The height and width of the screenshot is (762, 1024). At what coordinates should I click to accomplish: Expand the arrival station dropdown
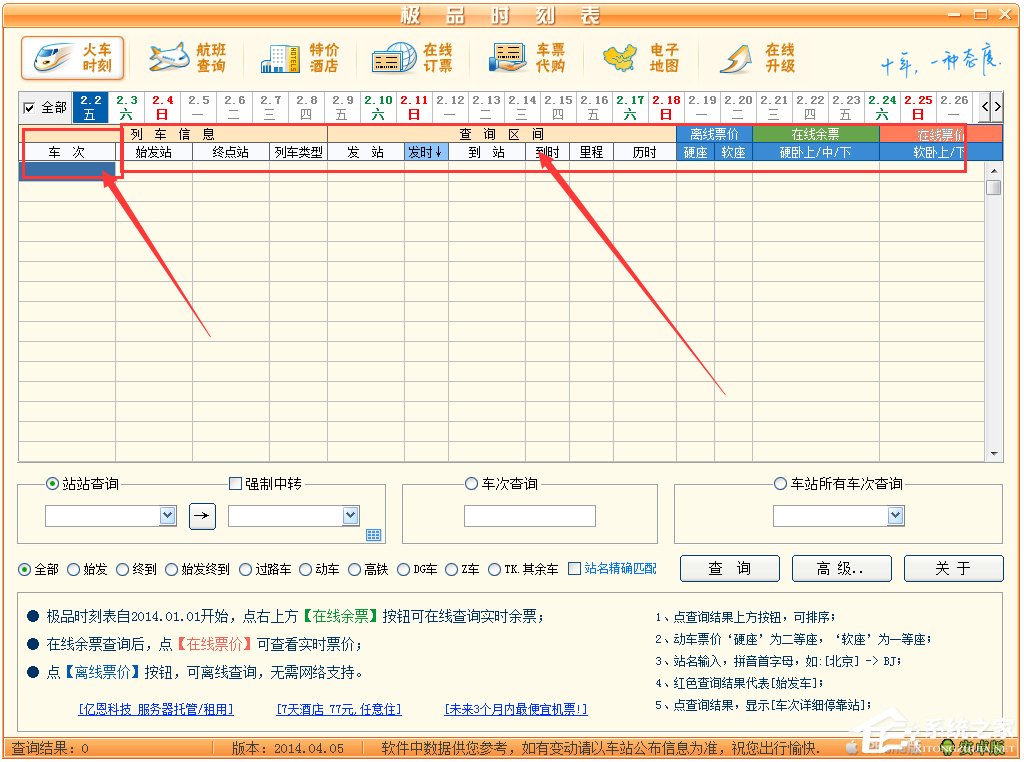(x=351, y=516)
